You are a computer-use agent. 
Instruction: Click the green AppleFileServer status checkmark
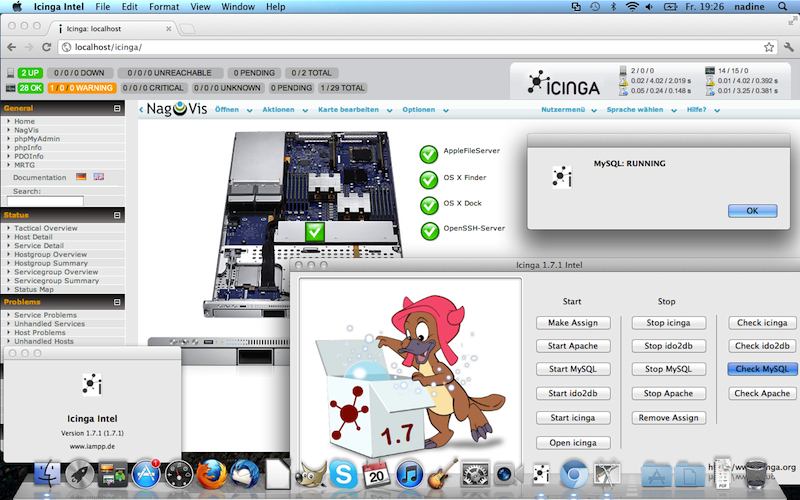tap(429, 154)
